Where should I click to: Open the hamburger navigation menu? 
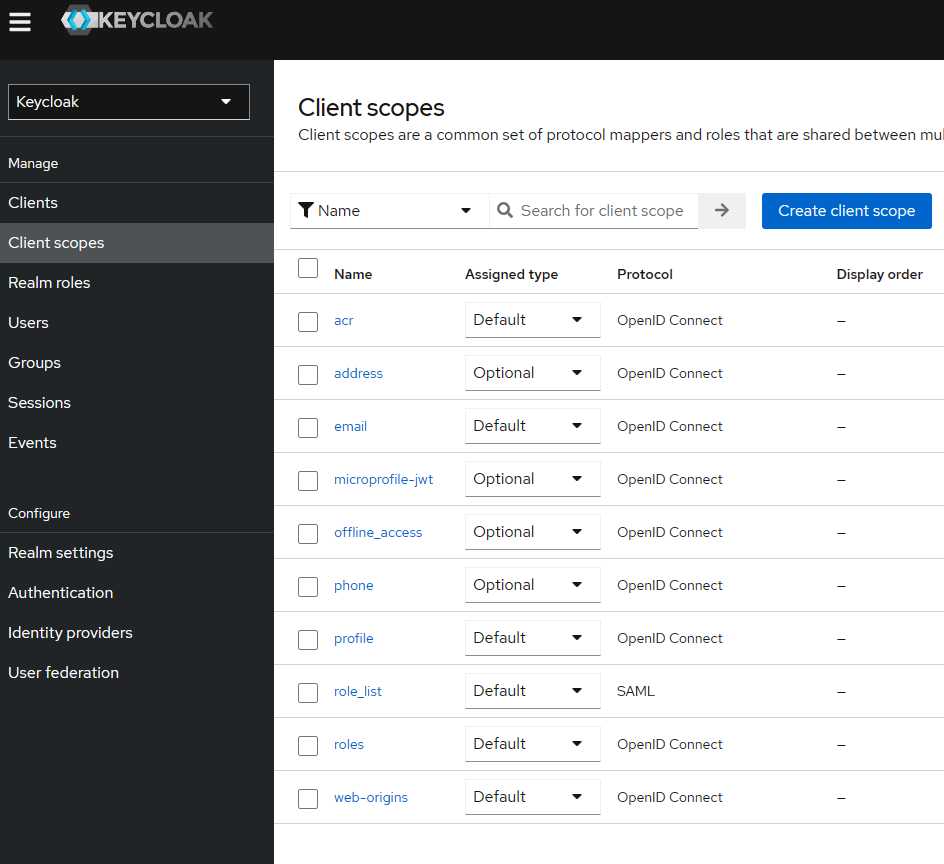[x=20, y=22]
